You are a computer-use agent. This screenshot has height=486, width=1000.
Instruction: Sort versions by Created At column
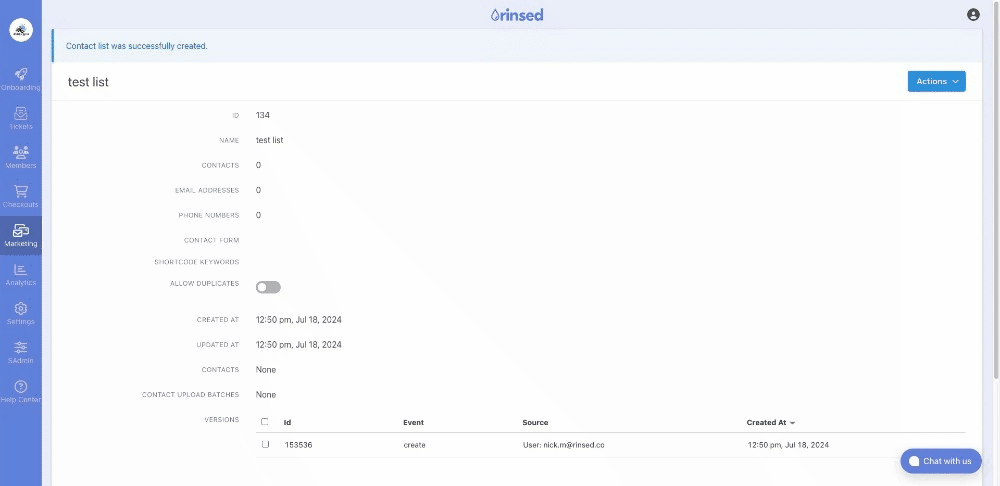pyautogui.click(x=770, y=422)
